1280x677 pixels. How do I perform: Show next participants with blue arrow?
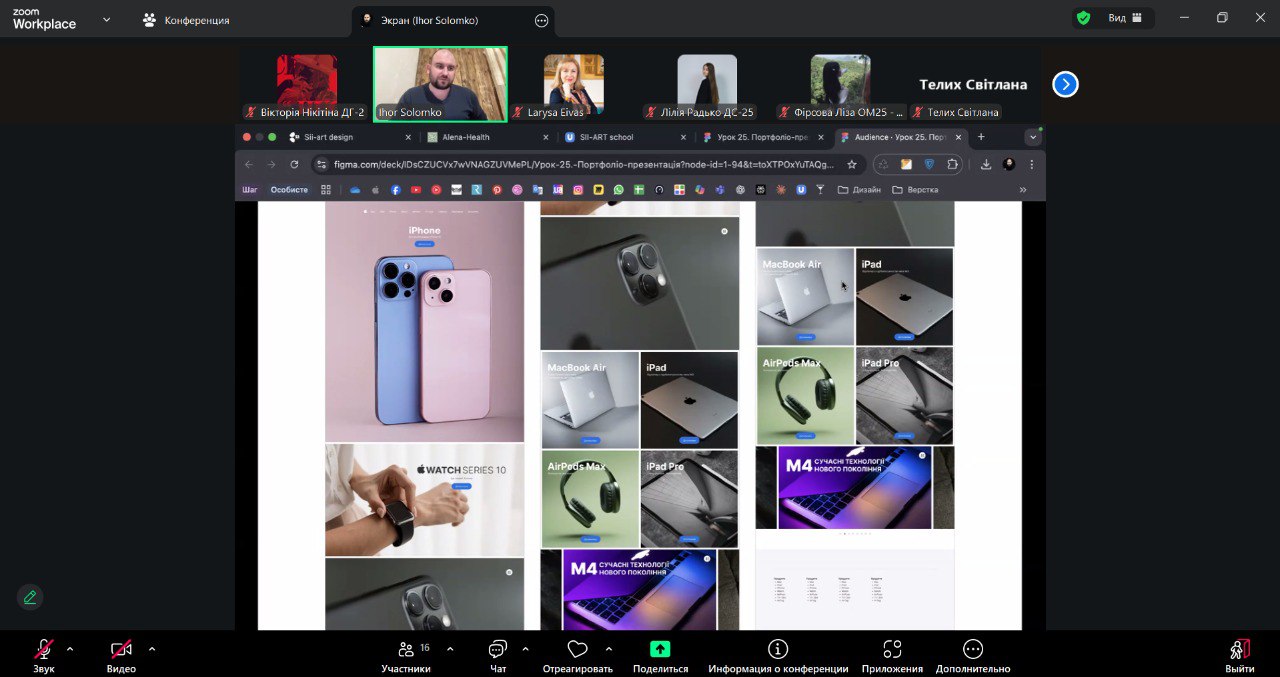1065,85
